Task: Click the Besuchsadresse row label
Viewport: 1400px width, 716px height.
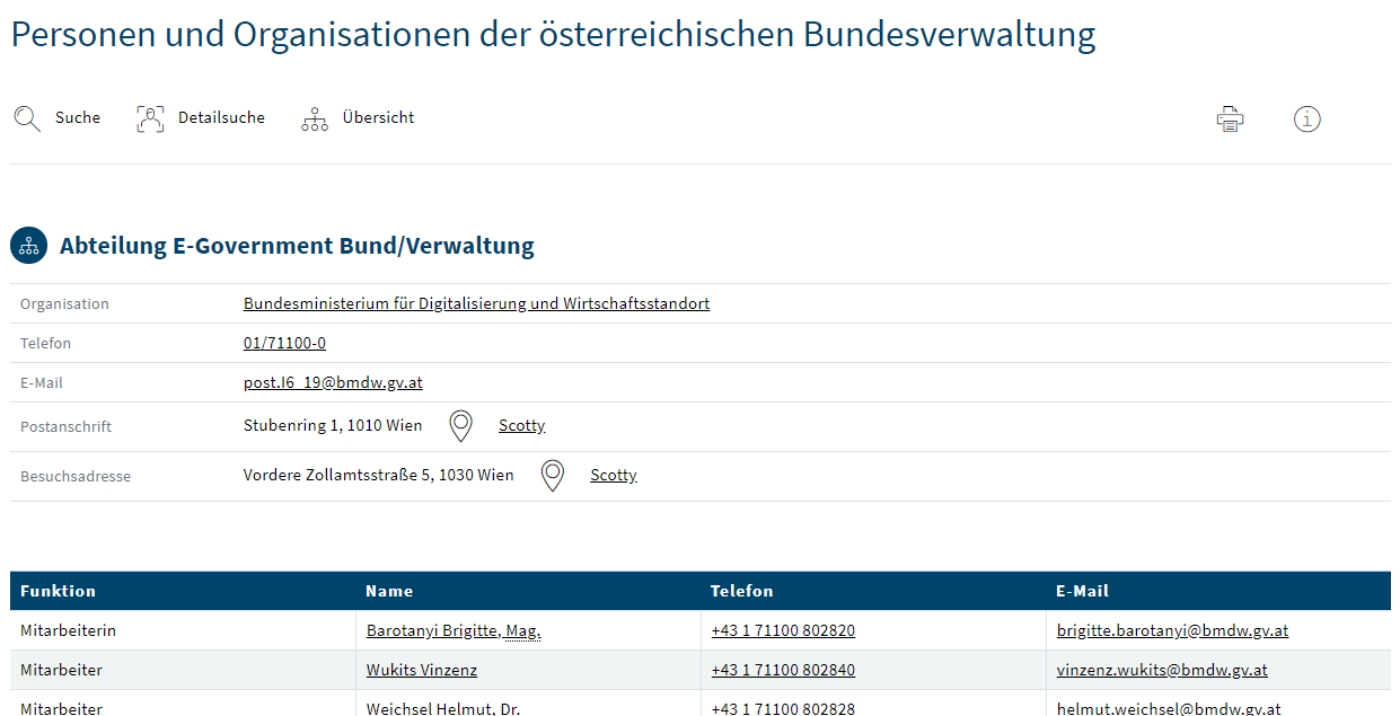Action: click(x=75, y=476)
